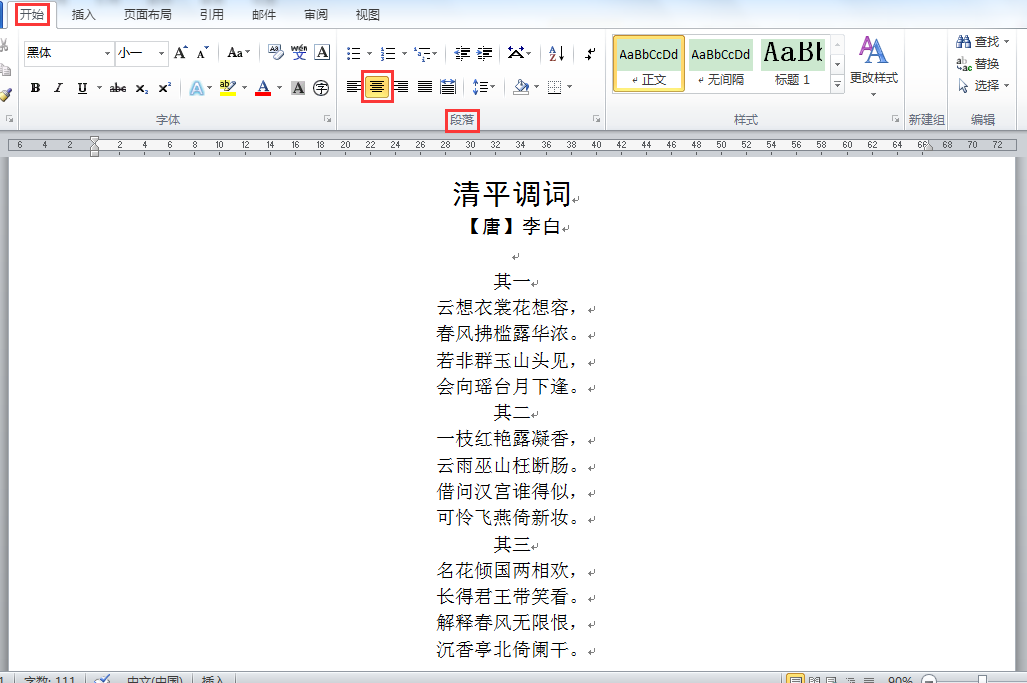1027x683 pixels.
Task: Open the phonetic guide (wén) tool
Action: (299, 52)
